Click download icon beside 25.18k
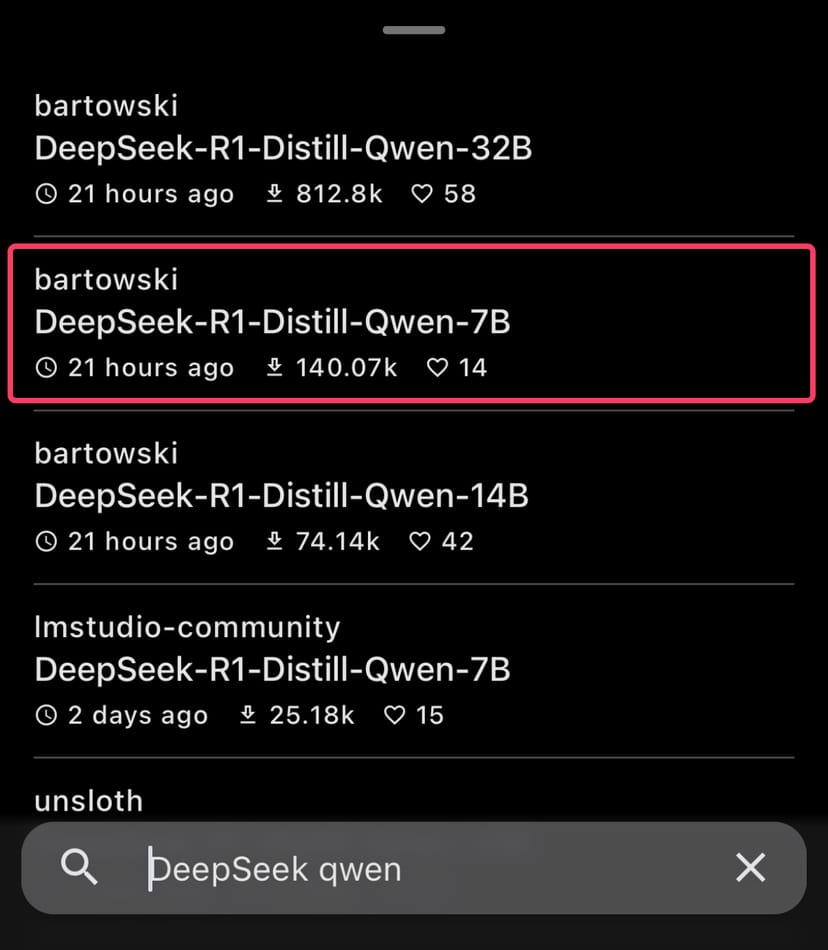Screen dimensions: 828x950 coord(249,715)
